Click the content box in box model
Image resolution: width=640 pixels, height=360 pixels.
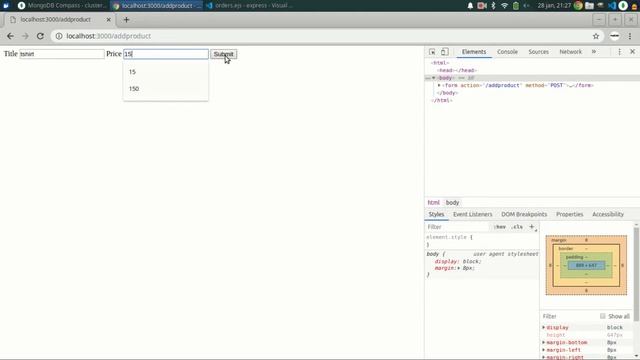coord(586,265)
